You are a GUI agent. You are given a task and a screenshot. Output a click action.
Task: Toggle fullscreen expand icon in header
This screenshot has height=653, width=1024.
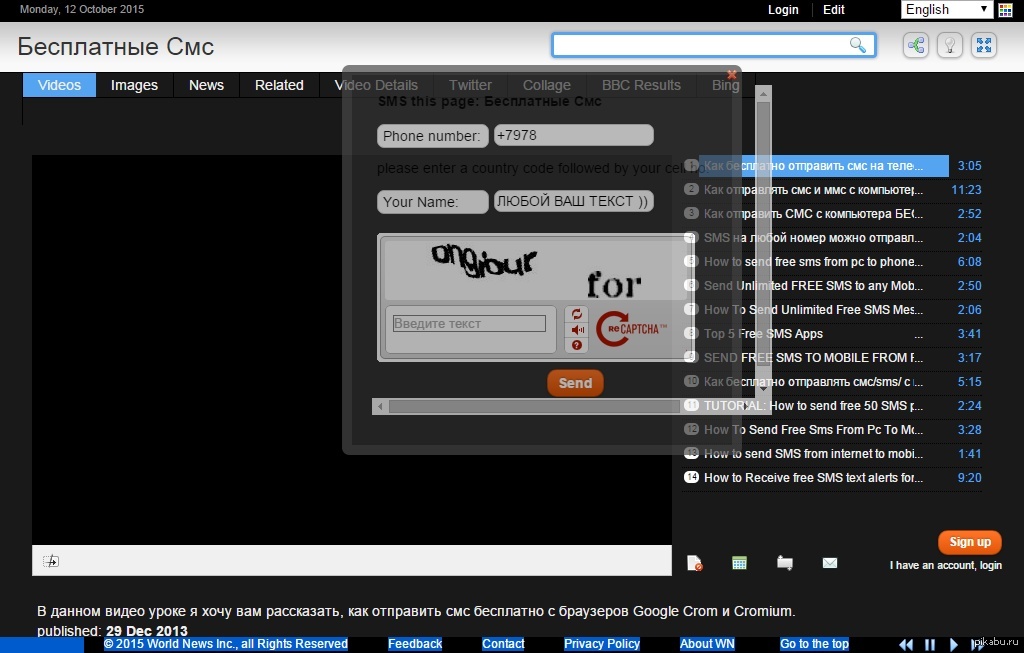click(984, 45)
